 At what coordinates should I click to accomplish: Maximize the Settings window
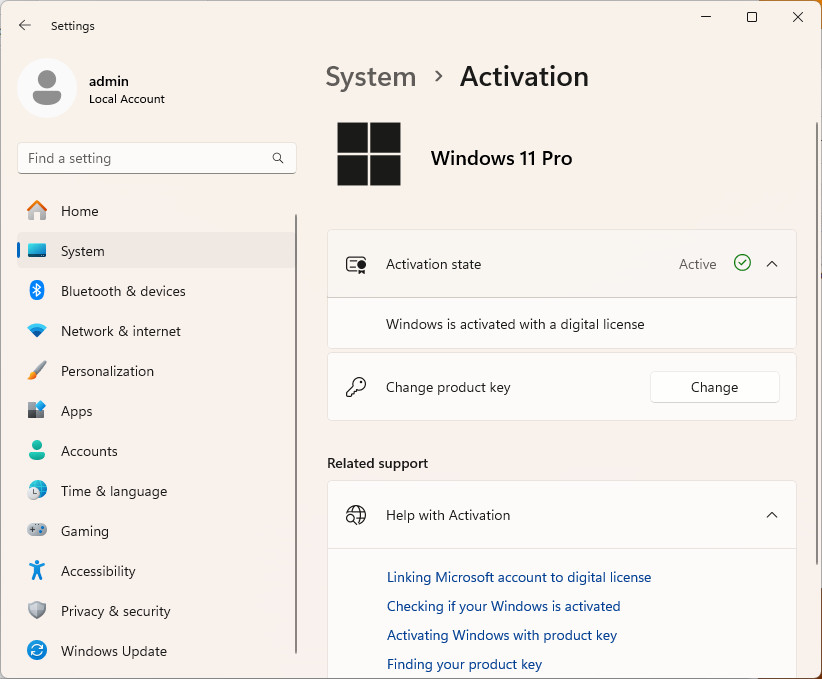[752, 17]
